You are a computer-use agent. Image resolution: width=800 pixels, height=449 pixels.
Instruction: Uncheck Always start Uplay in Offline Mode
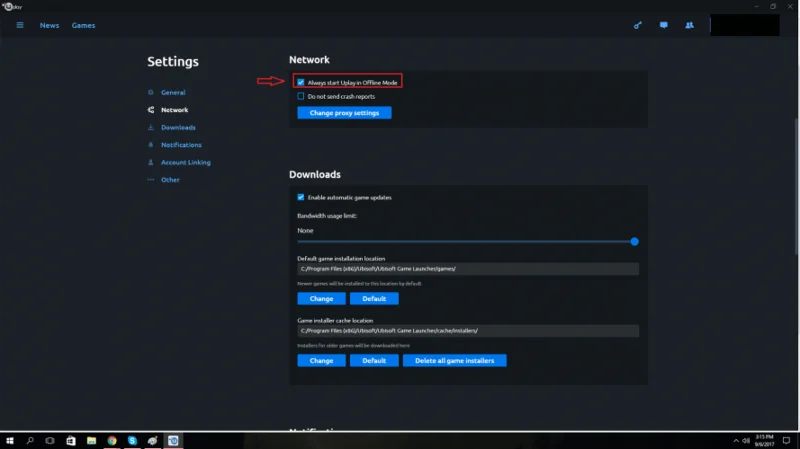pyautogui.click(x=301, y=82)
